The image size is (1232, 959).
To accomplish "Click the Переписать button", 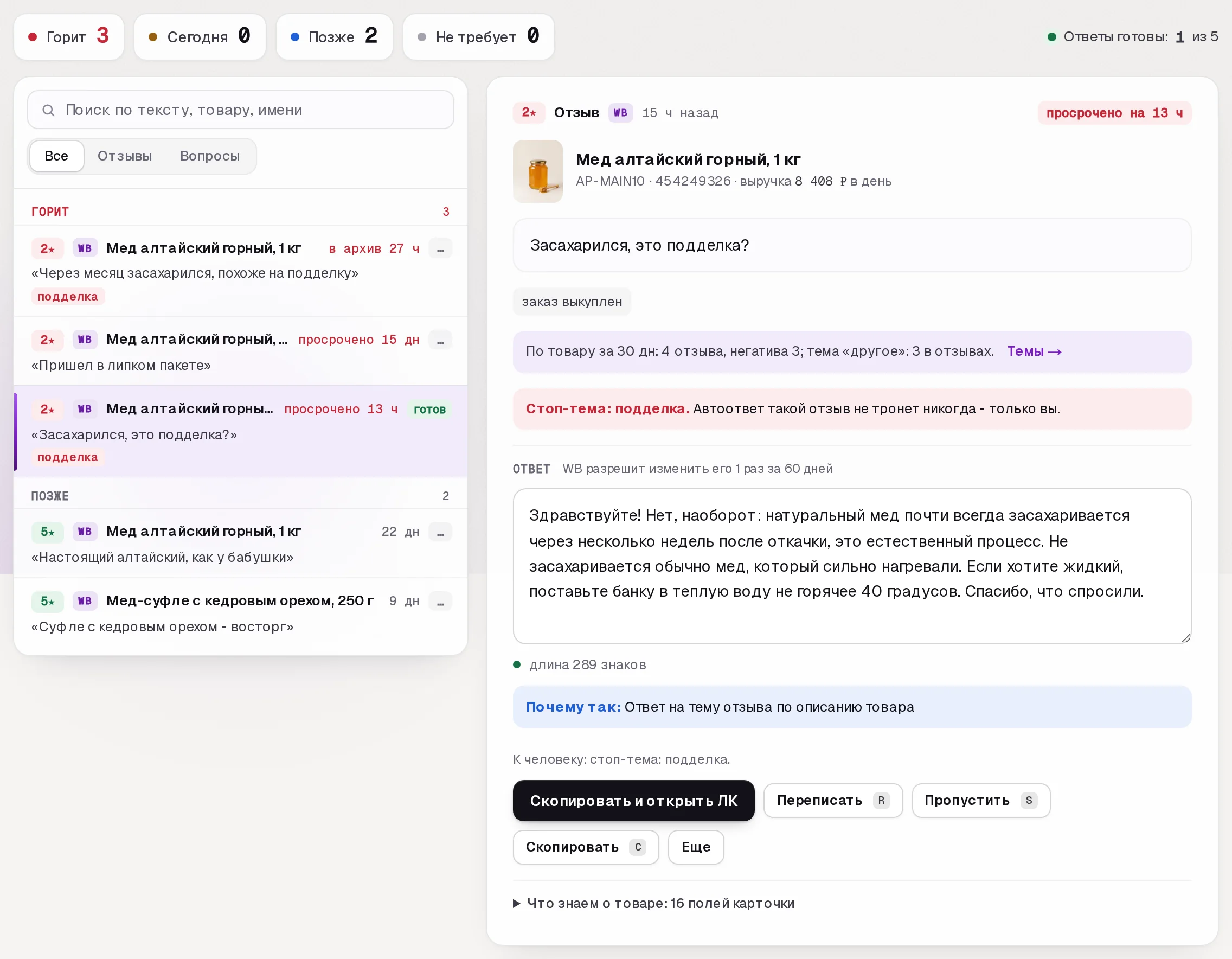I will [833, 801].
